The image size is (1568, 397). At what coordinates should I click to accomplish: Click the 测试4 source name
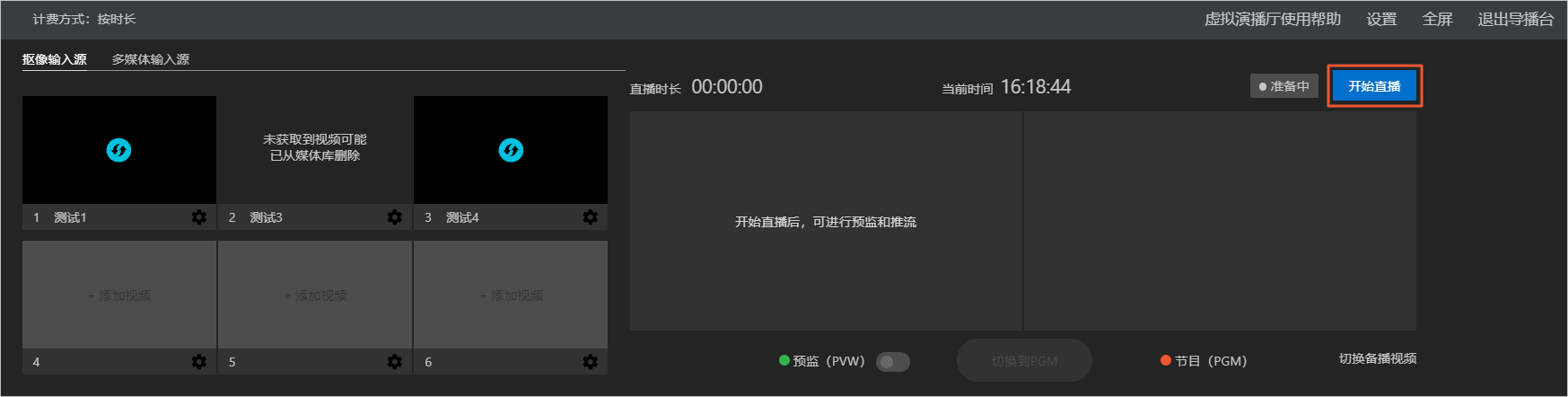462,217
